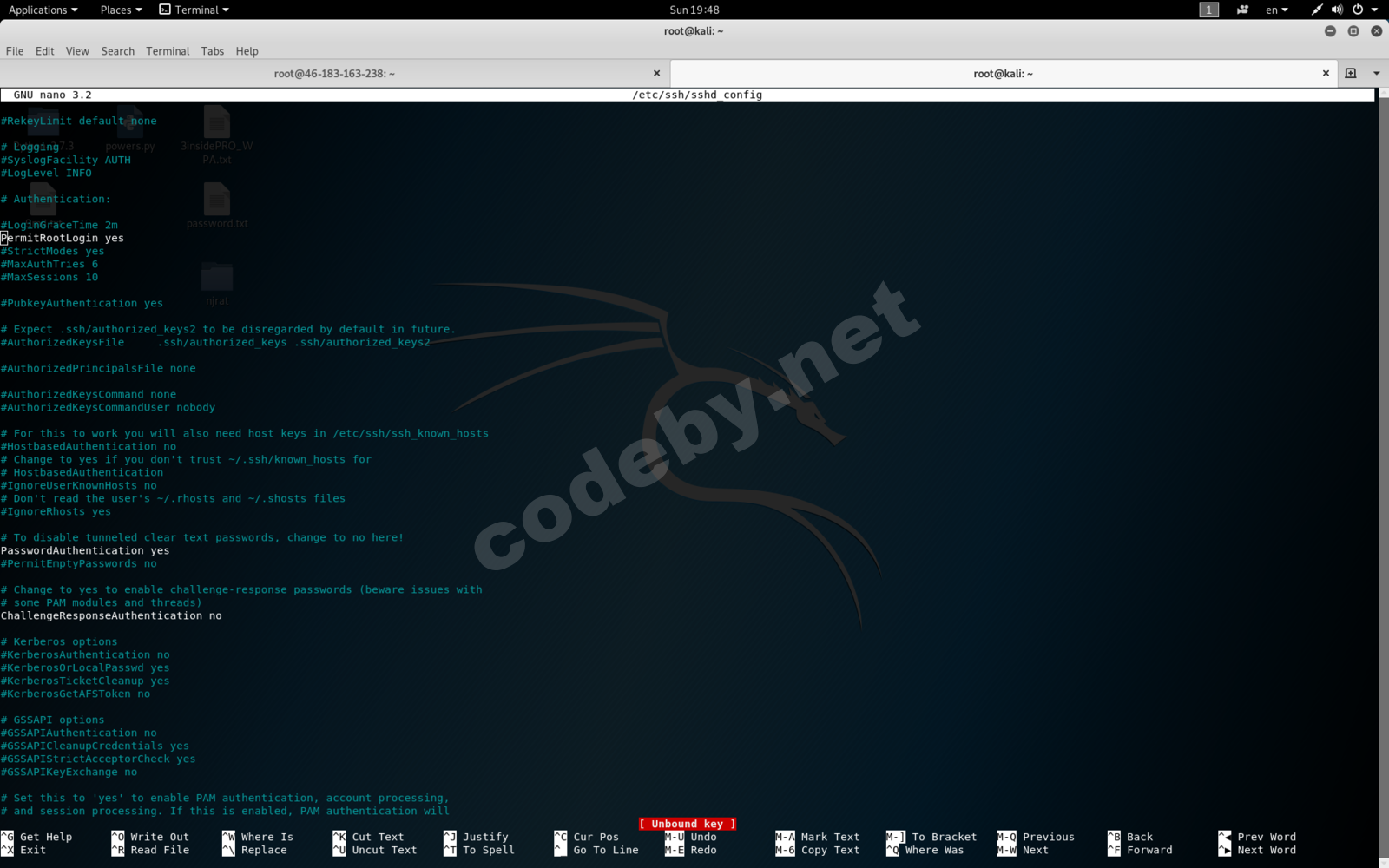The height and width of the screenshot is (868, 1389).
Task: Open the en keyboard layout dropdown
Action: [1275, 10]
